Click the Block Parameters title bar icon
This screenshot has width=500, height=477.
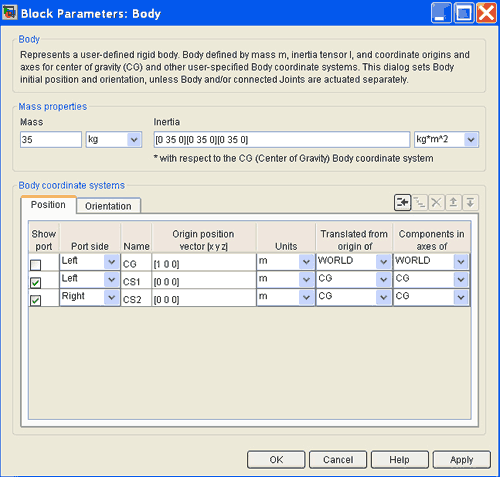coord(9,13)
